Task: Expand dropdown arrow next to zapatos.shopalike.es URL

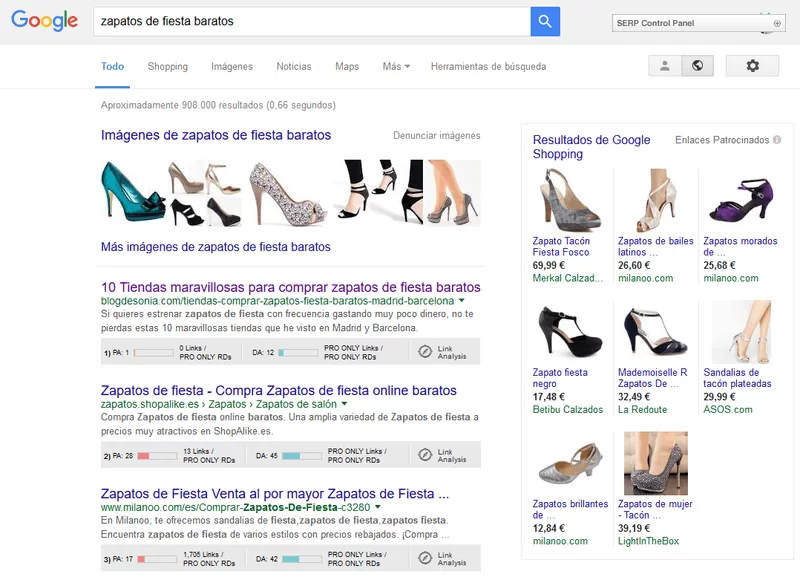Action: click(344, 403)
